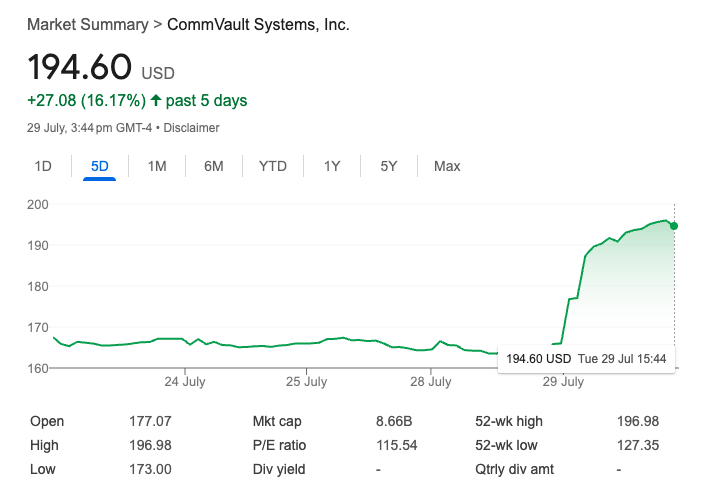Click the Low value 173.00
This screenshot has height=496, width=718.
coord(150,469)
